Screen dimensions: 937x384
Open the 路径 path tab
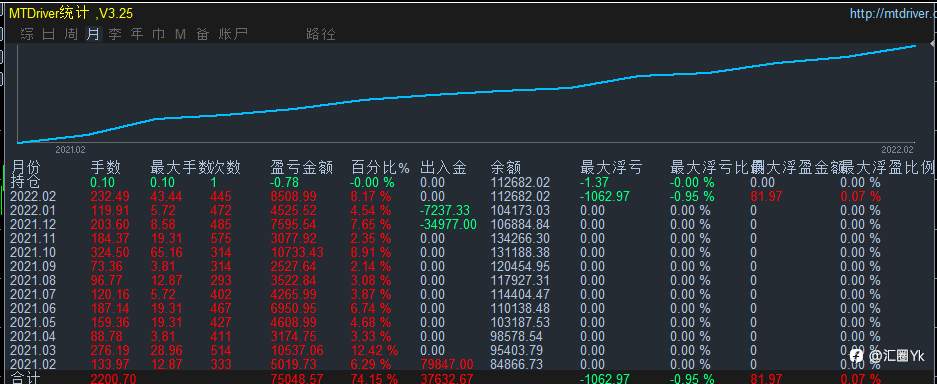[320, 34]
